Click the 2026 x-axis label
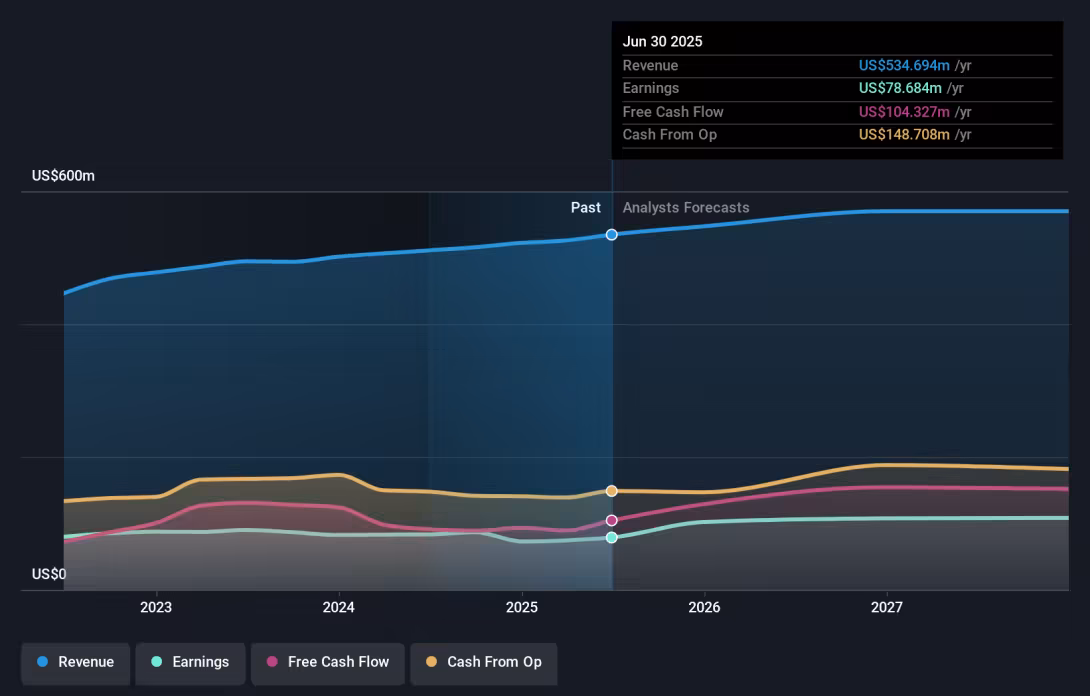Image resolution: width=1090 pixels, height=696 pixels. click(704, 607)
